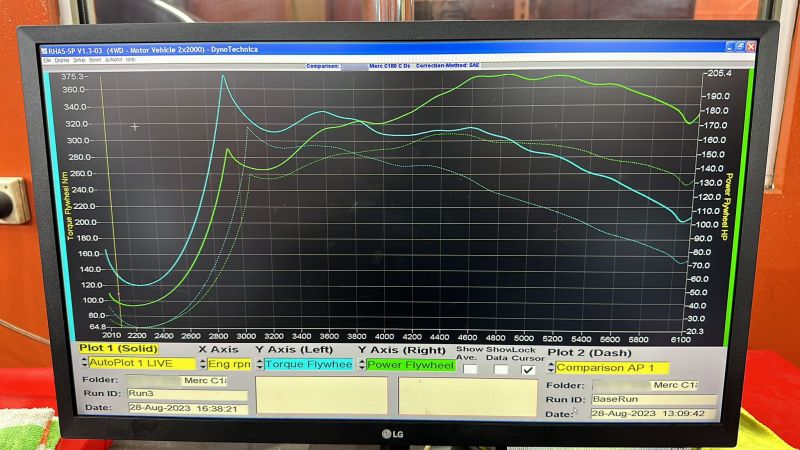Click the stepper beside Comparison AP 1
This screenshot has width=800, height=450.
click(x=551, y=367)
